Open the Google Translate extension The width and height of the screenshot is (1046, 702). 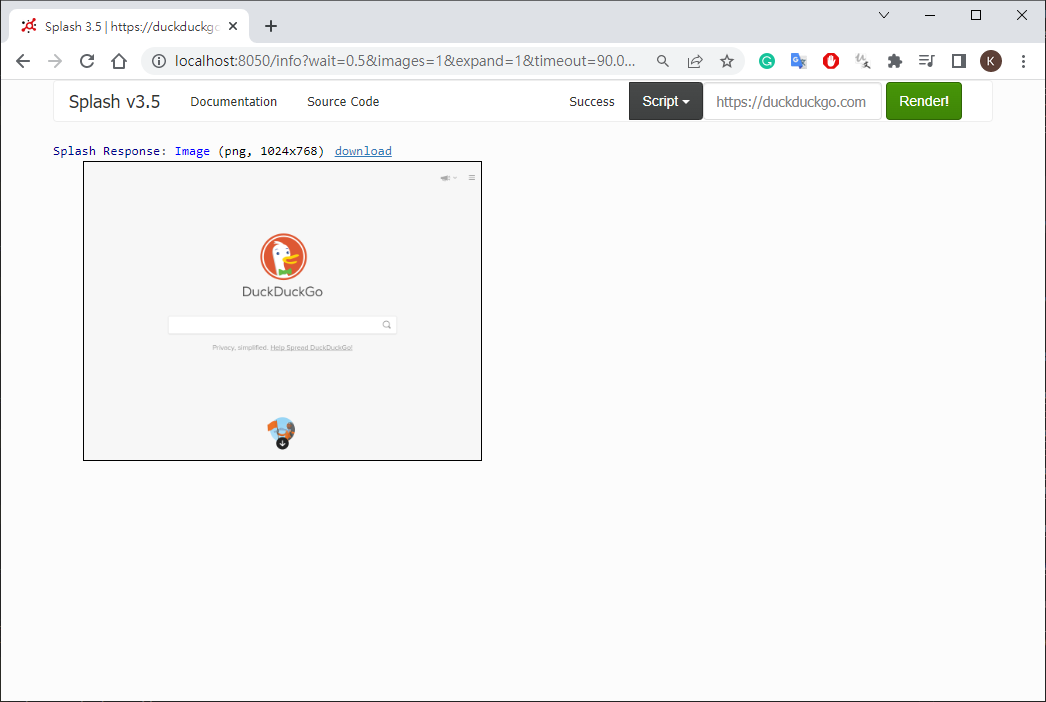tap(798, 61)
